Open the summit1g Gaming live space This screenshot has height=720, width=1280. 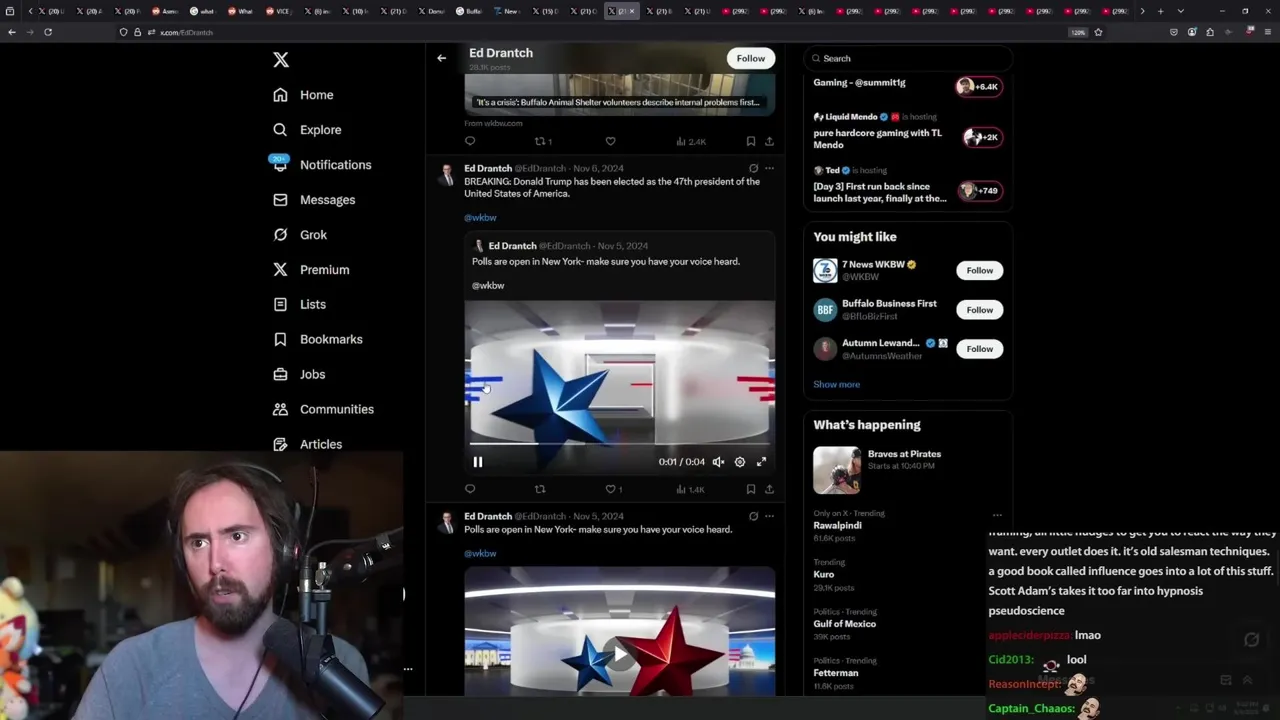pyautogui.click(x=908, y=86)
